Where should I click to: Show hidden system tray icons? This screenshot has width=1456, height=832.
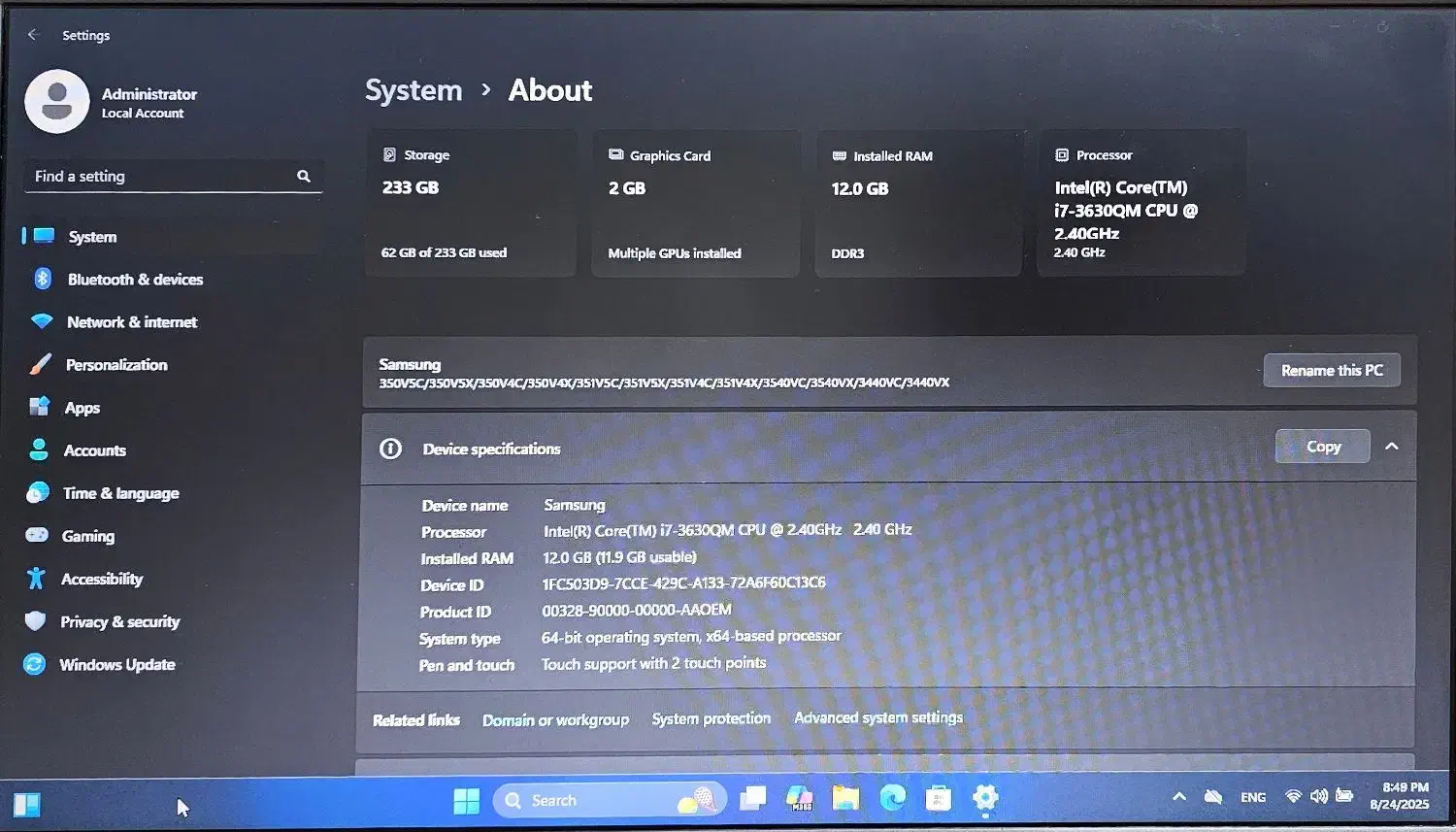pos(1179,797)
